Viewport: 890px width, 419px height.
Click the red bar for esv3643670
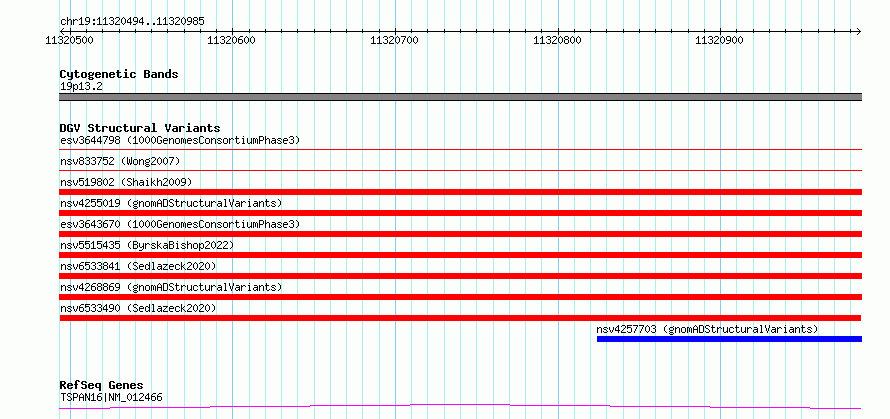[x=460, y=234]
